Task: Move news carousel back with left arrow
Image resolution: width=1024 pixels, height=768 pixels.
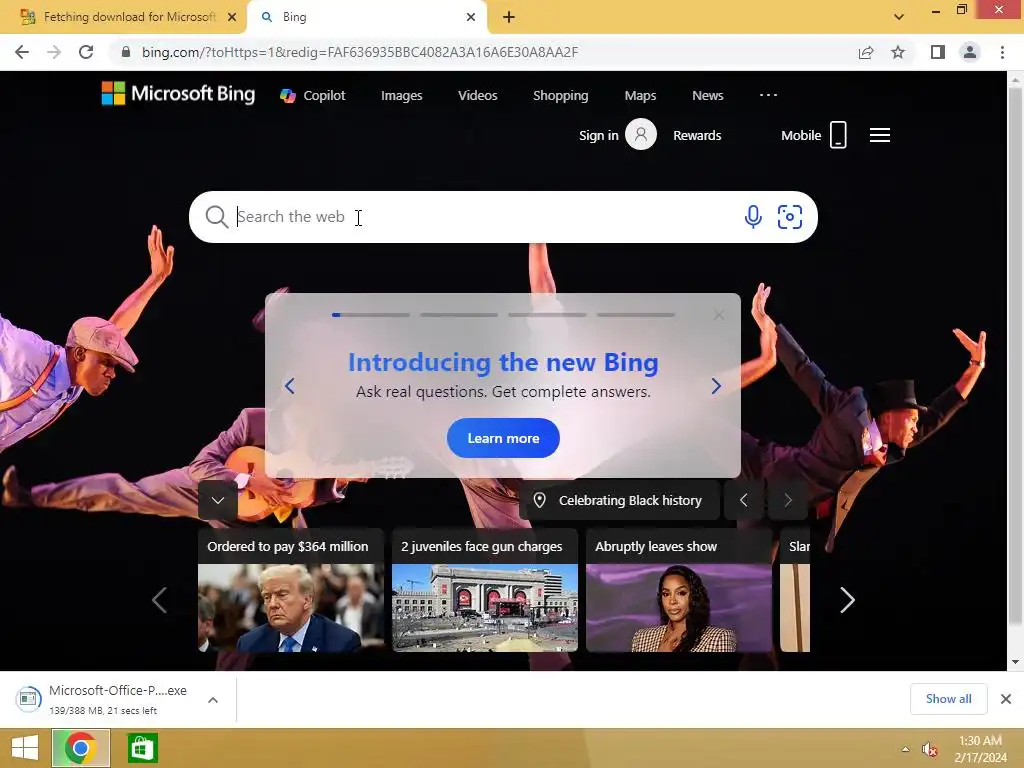Action: pos(159,600)
